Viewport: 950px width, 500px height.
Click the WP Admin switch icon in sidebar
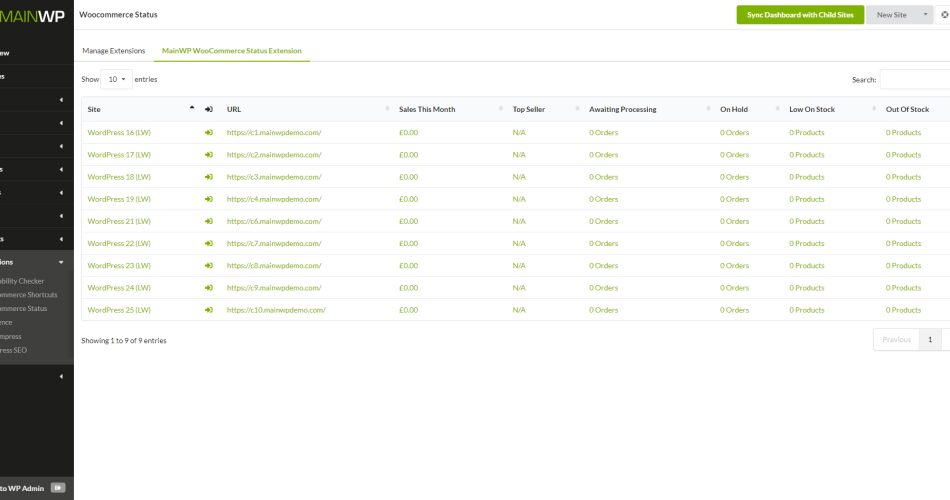click(x=58, y=488)
